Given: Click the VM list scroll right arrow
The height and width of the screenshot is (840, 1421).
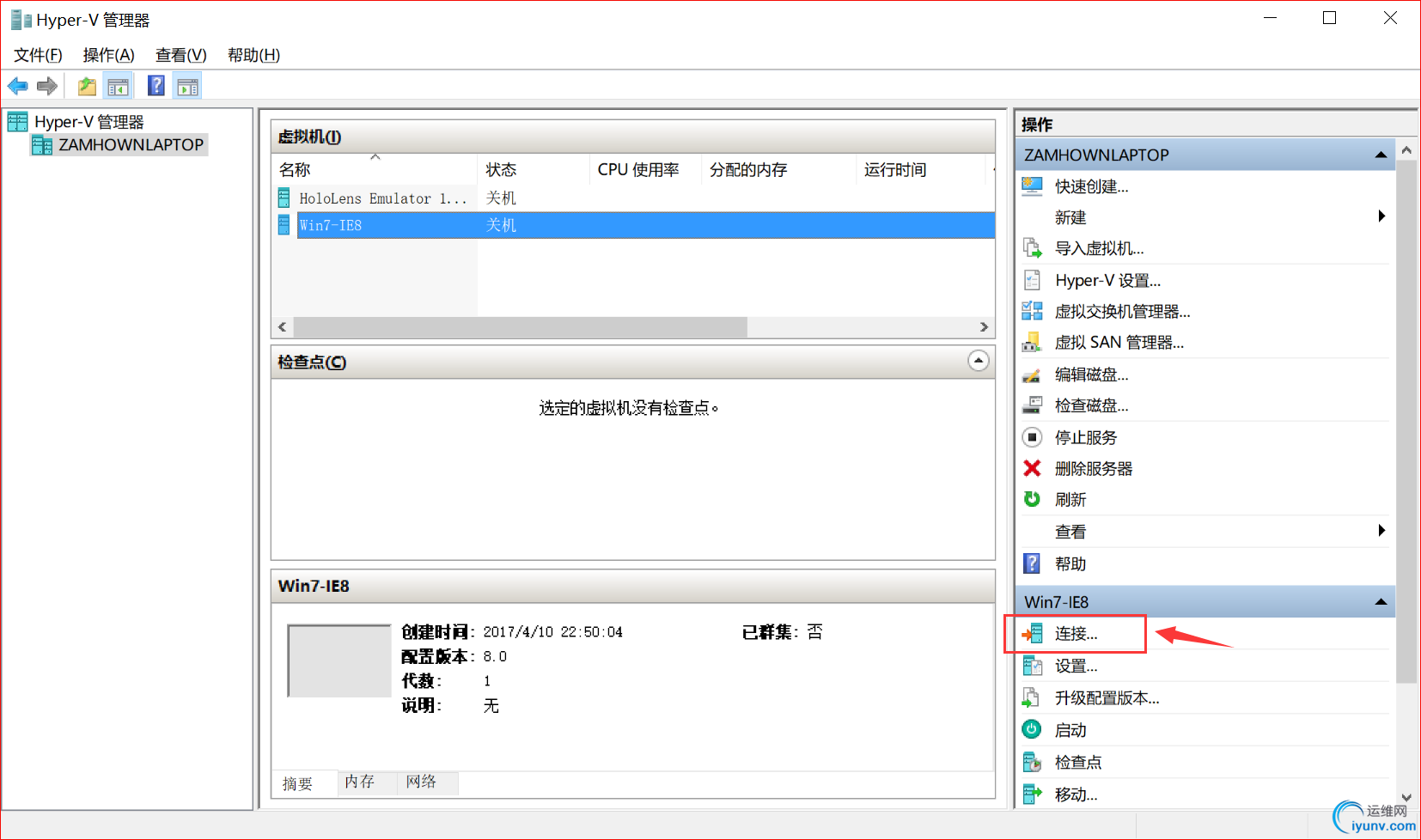Looking at the screenshot, I should point(985,327).
